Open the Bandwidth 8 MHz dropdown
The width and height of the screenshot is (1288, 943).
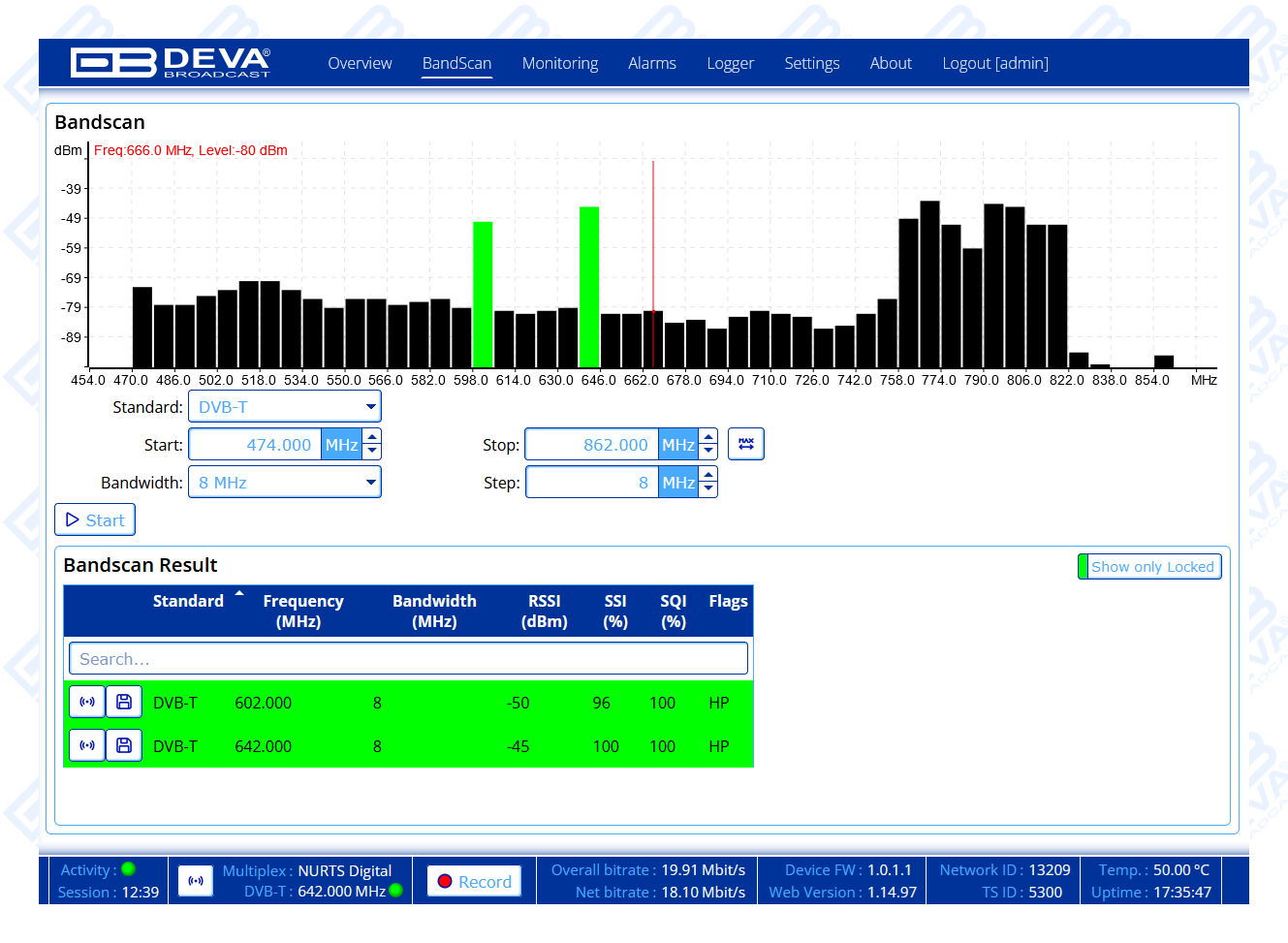[284, 483]
